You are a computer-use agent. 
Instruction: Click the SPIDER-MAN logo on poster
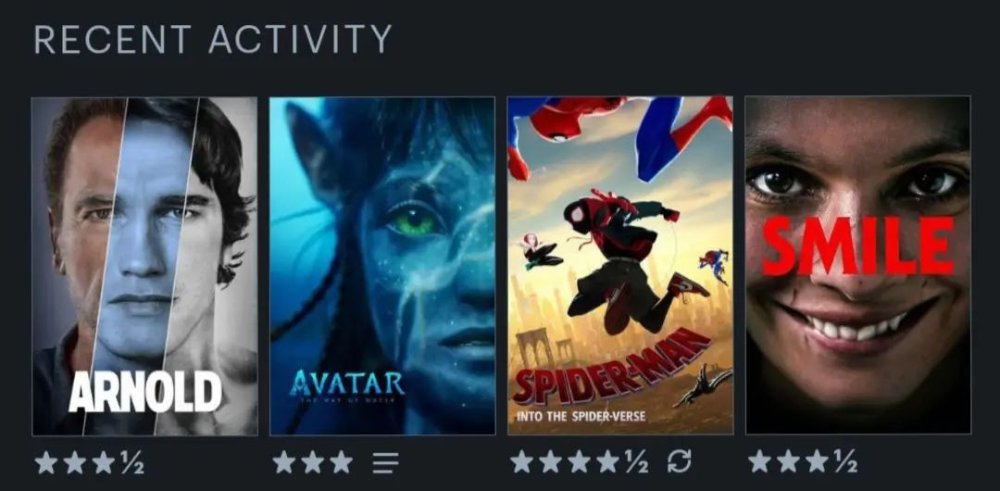[612, 368]
